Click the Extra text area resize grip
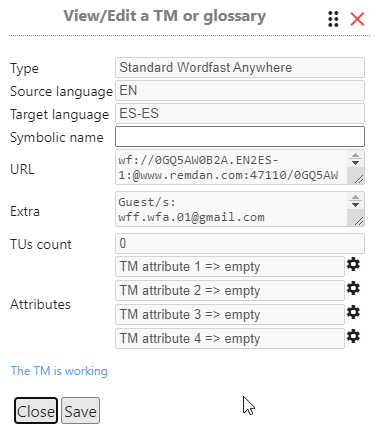Screen dimensions: 384x431 pos(359,221)
